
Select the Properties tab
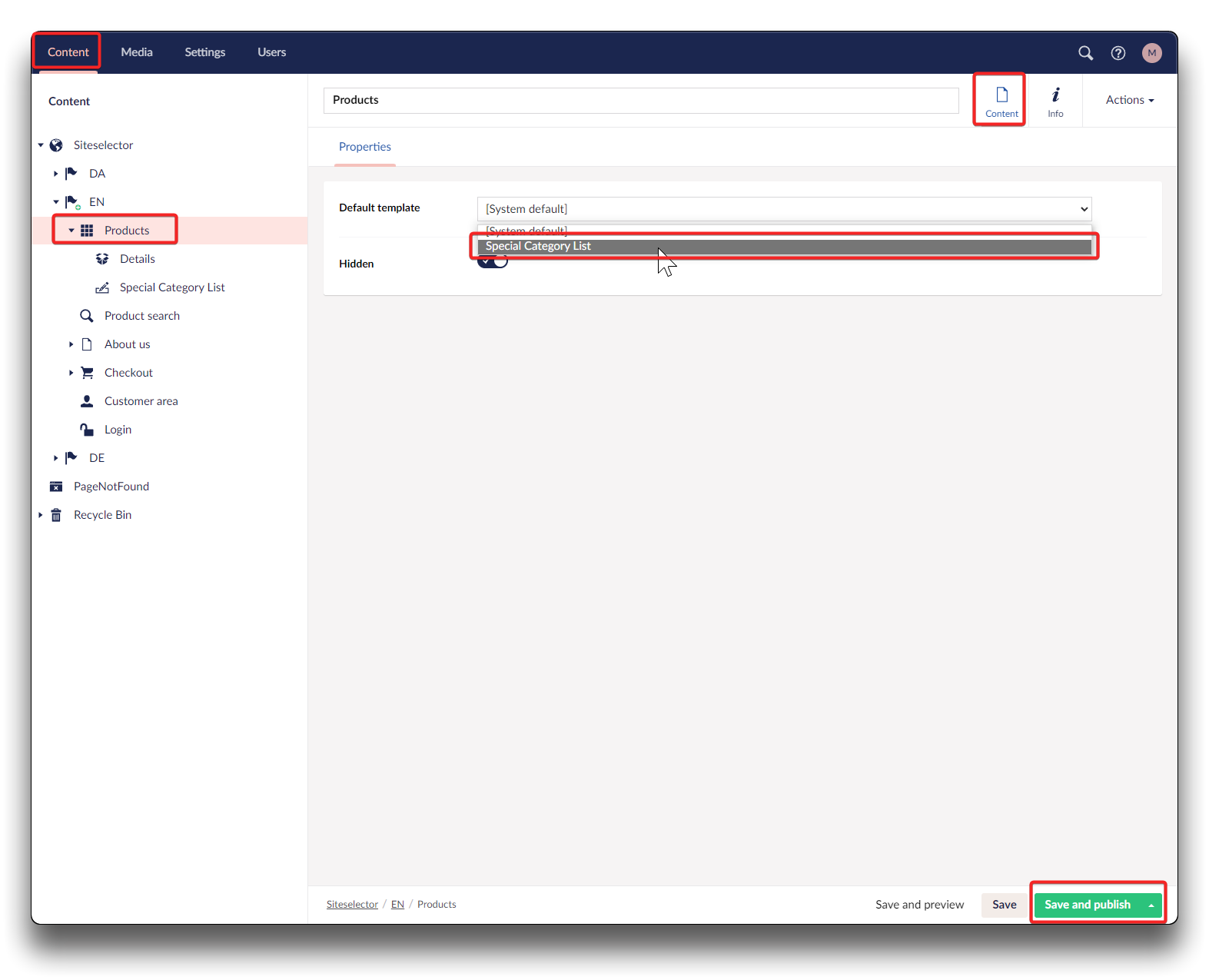tap(365, 147)
